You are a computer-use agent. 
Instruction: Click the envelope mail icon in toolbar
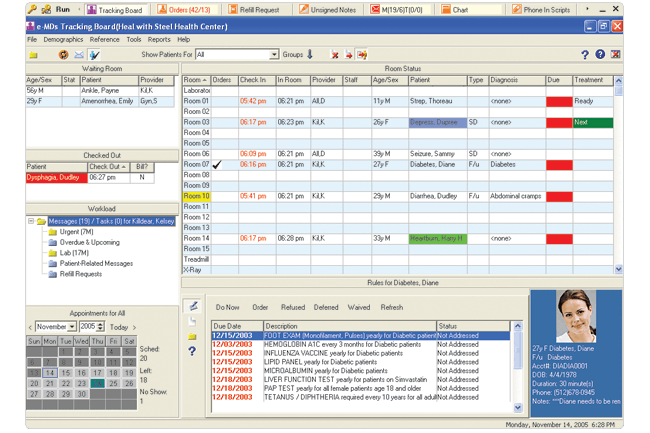79,55
